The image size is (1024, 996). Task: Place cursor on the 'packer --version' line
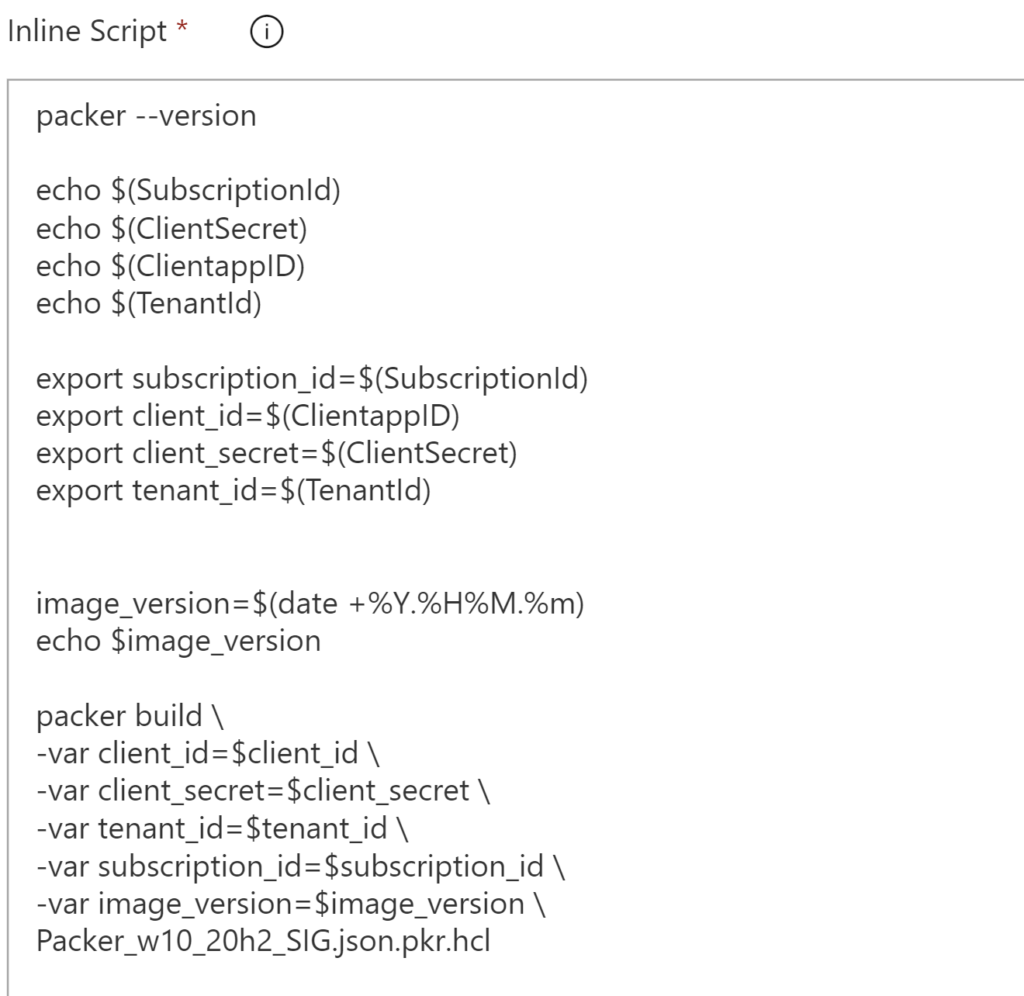146,116
